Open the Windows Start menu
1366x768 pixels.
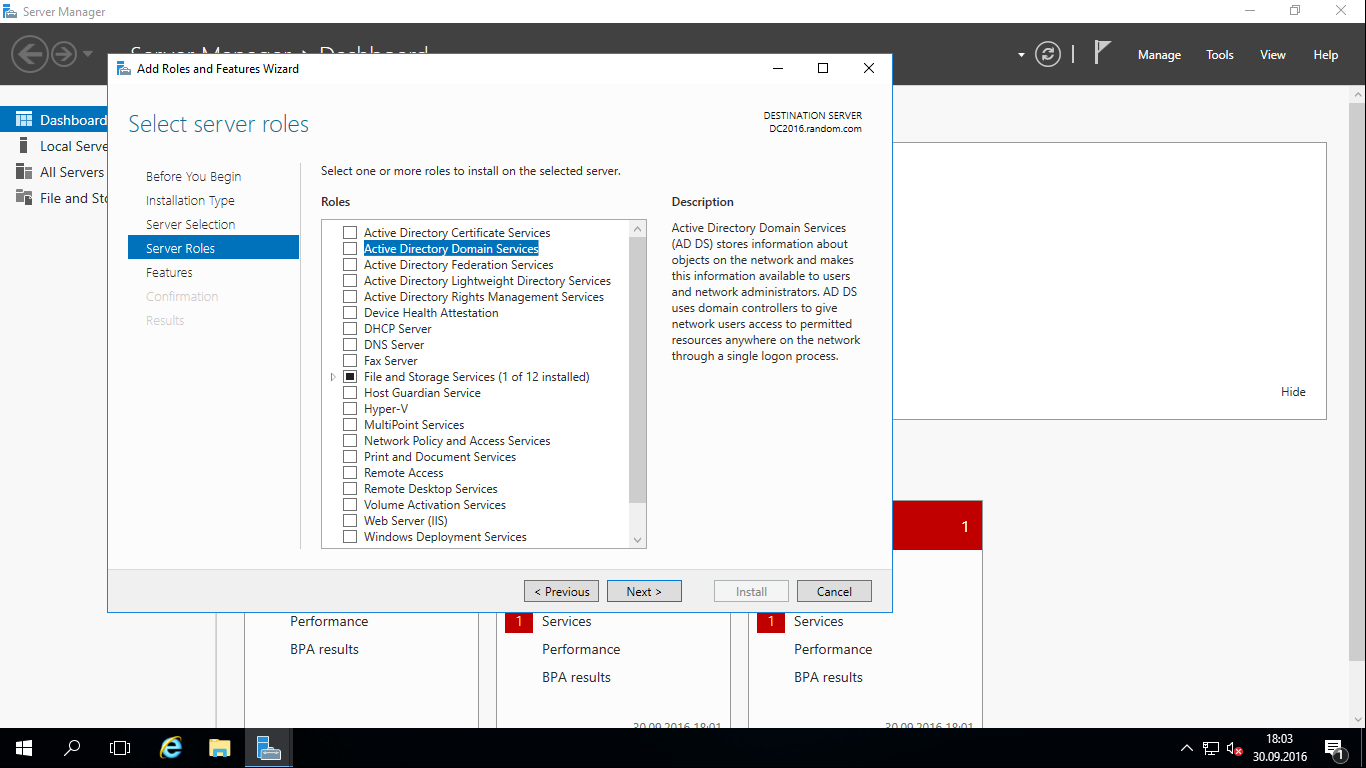click(x=24, y=748)
